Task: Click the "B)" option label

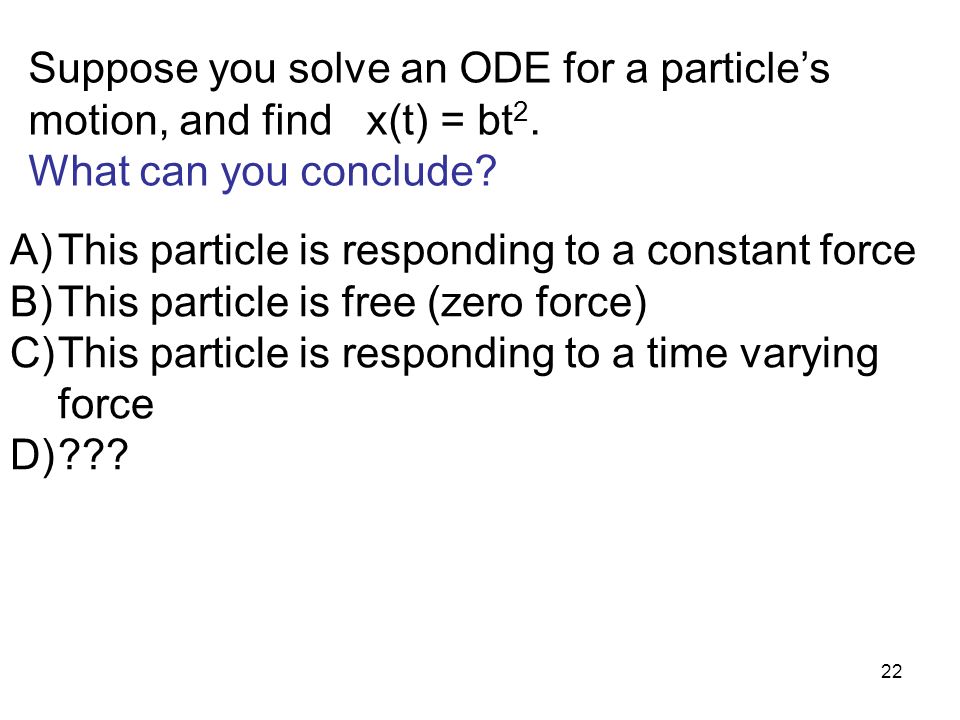Action: [x=32, y=302]
